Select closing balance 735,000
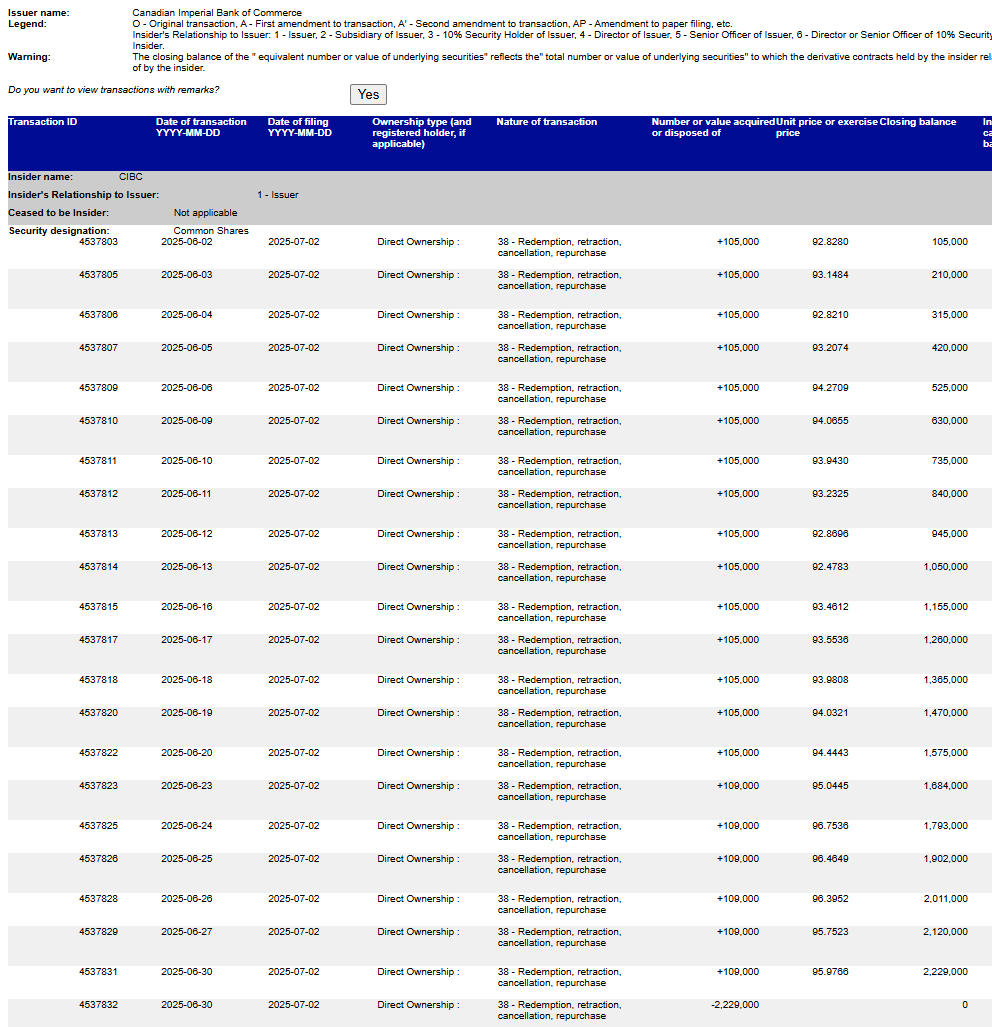992x1027 pixels. pos(949,460)
